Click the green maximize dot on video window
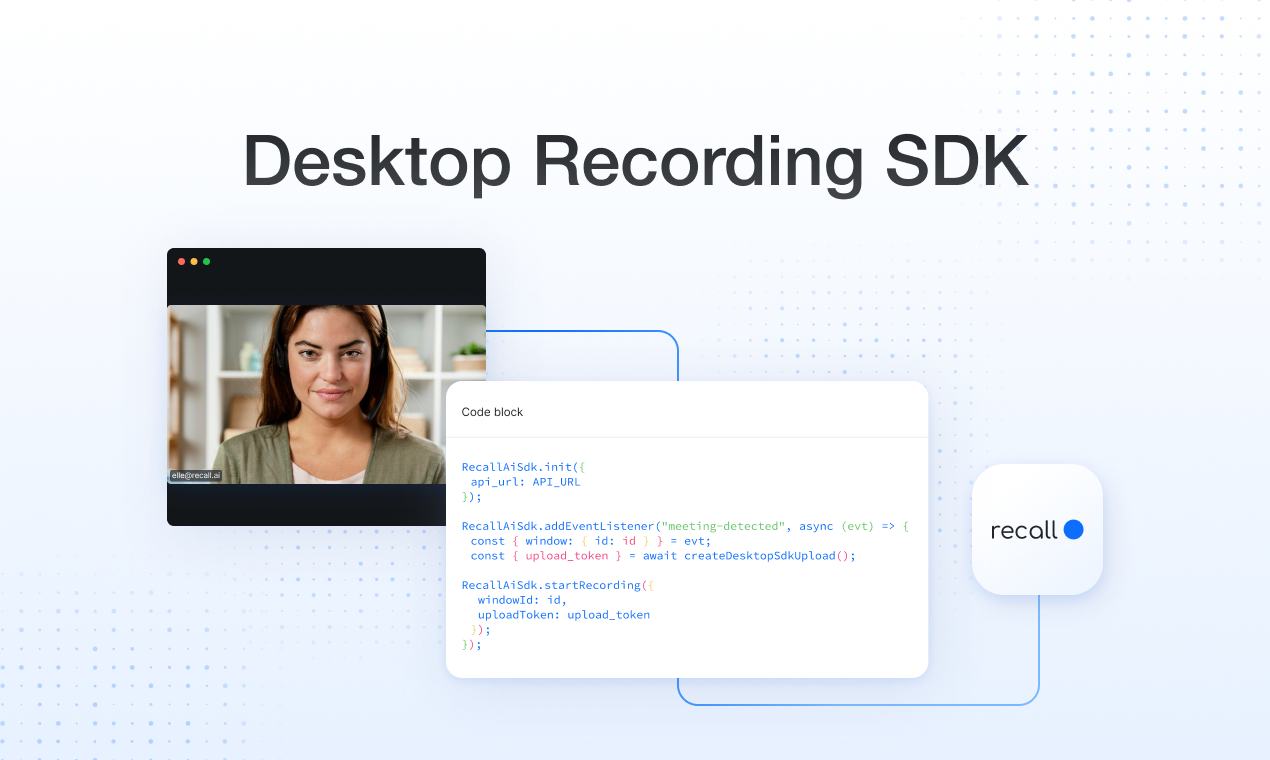The height and width of the screenshot is (760, 1270). click(x=206, y=261)
